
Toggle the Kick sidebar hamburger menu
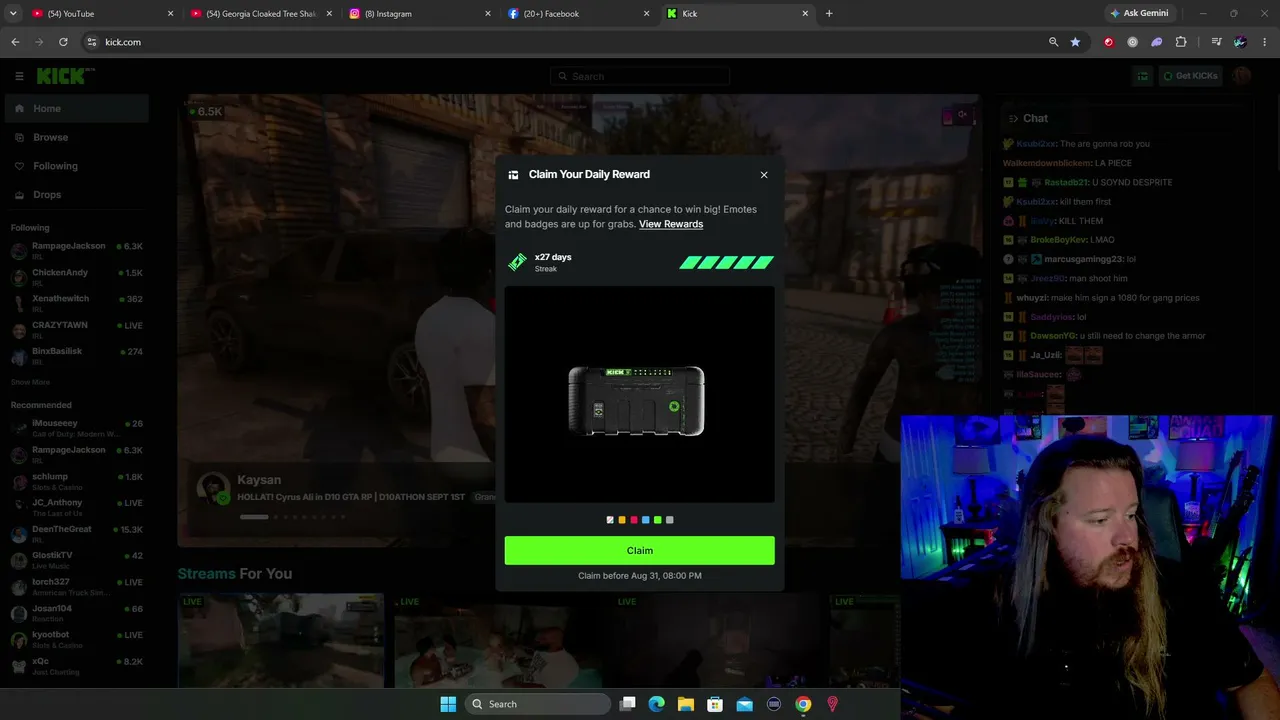19,76
